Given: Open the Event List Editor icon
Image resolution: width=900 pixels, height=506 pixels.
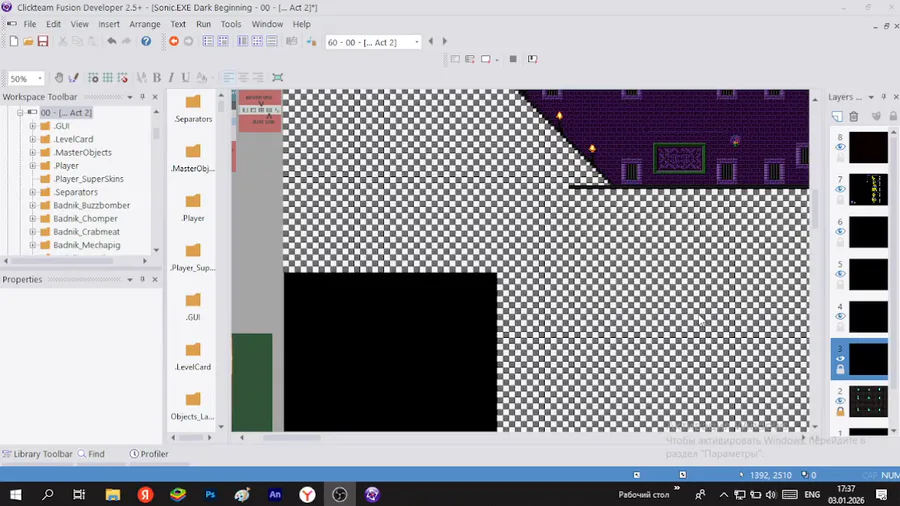Looking at the screenshot, I should 271,41.
